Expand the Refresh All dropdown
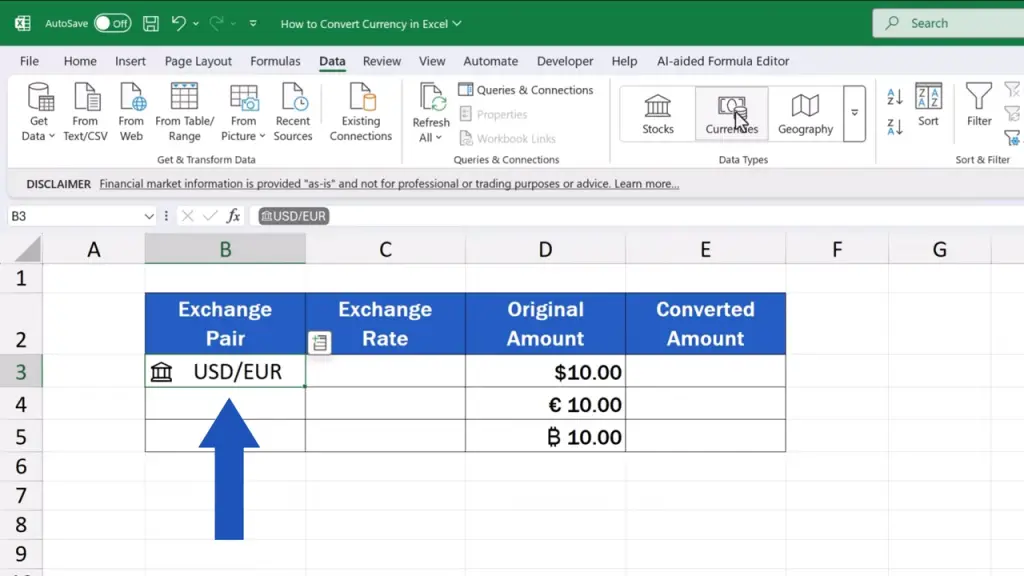The width and height of the screenshot is (1024, 576). (431, 137)
